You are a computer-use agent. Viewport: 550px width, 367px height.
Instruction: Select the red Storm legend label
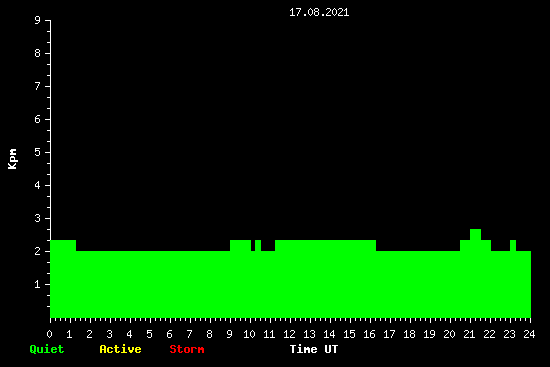187,349
